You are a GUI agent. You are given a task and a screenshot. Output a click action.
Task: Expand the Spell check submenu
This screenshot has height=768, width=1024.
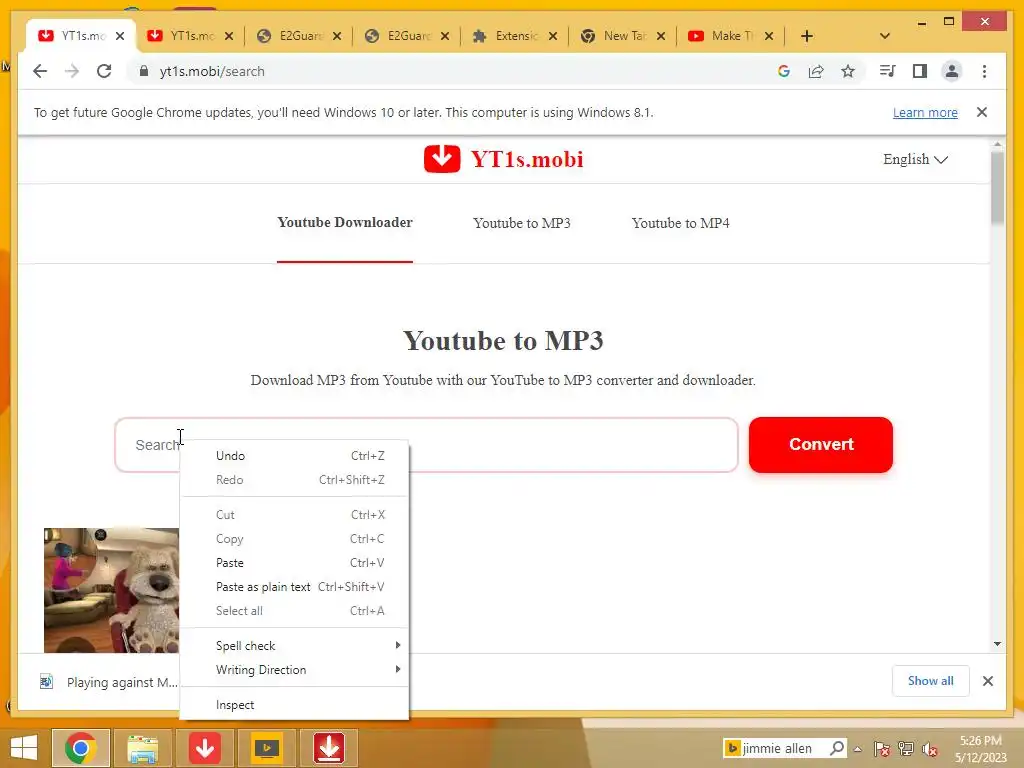295,646
